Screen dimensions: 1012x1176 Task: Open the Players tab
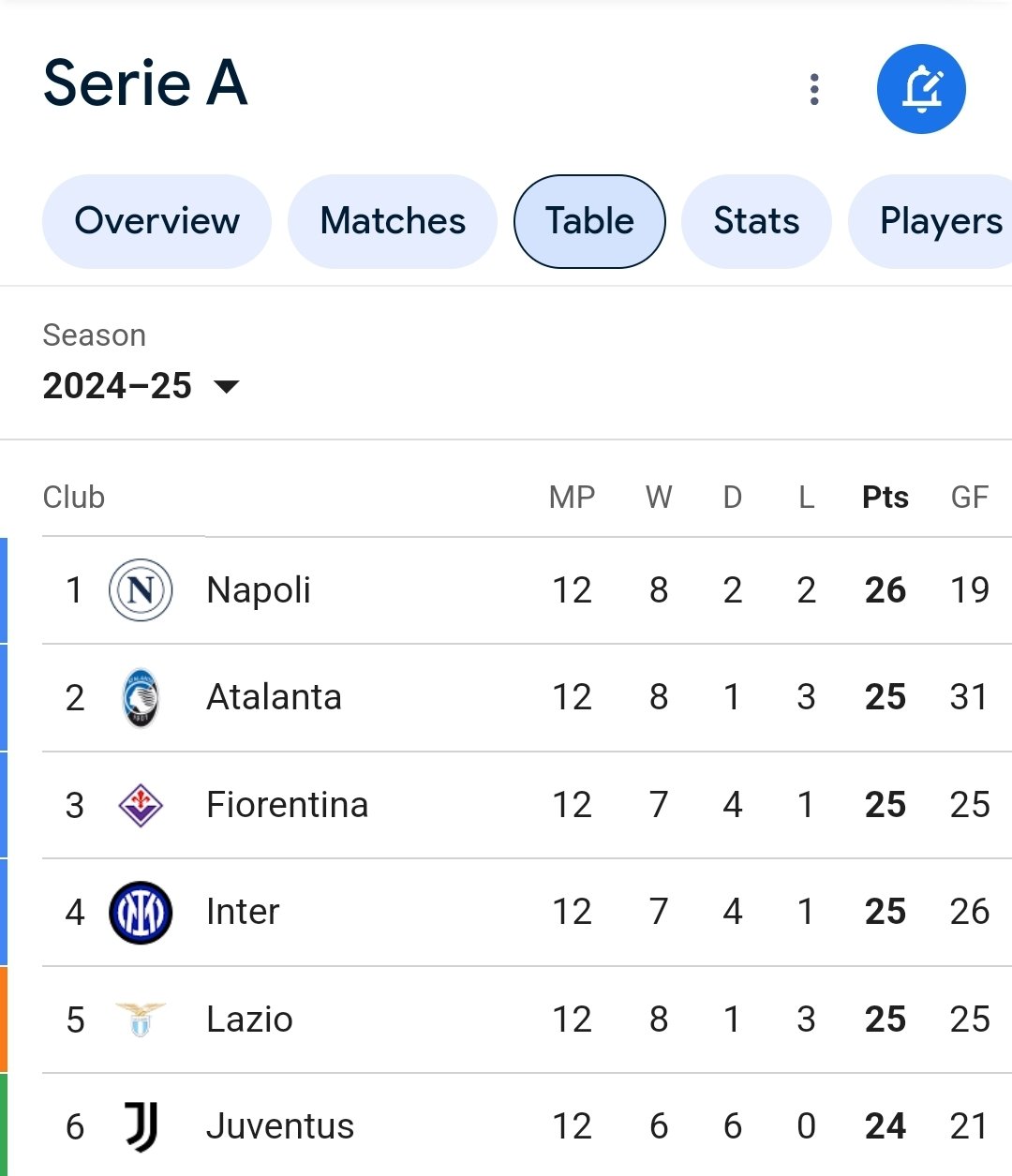930,221
